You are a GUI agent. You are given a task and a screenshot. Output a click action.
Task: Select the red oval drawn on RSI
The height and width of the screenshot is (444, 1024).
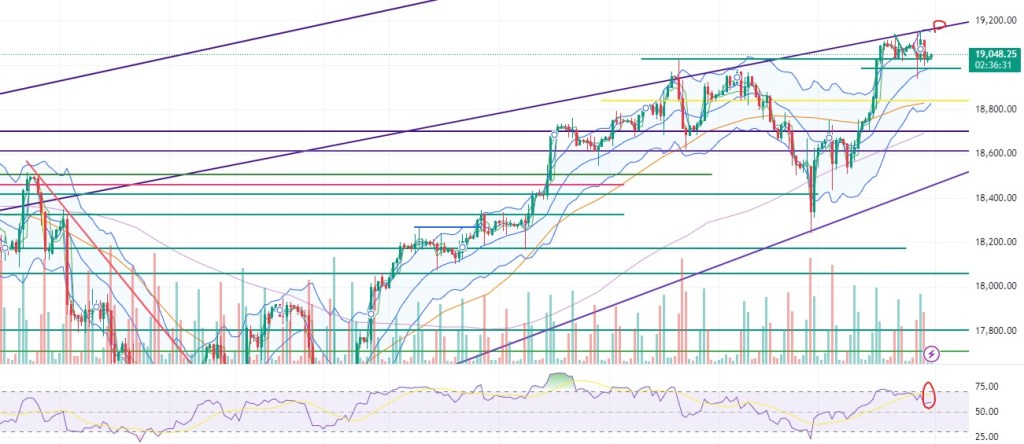928,394
